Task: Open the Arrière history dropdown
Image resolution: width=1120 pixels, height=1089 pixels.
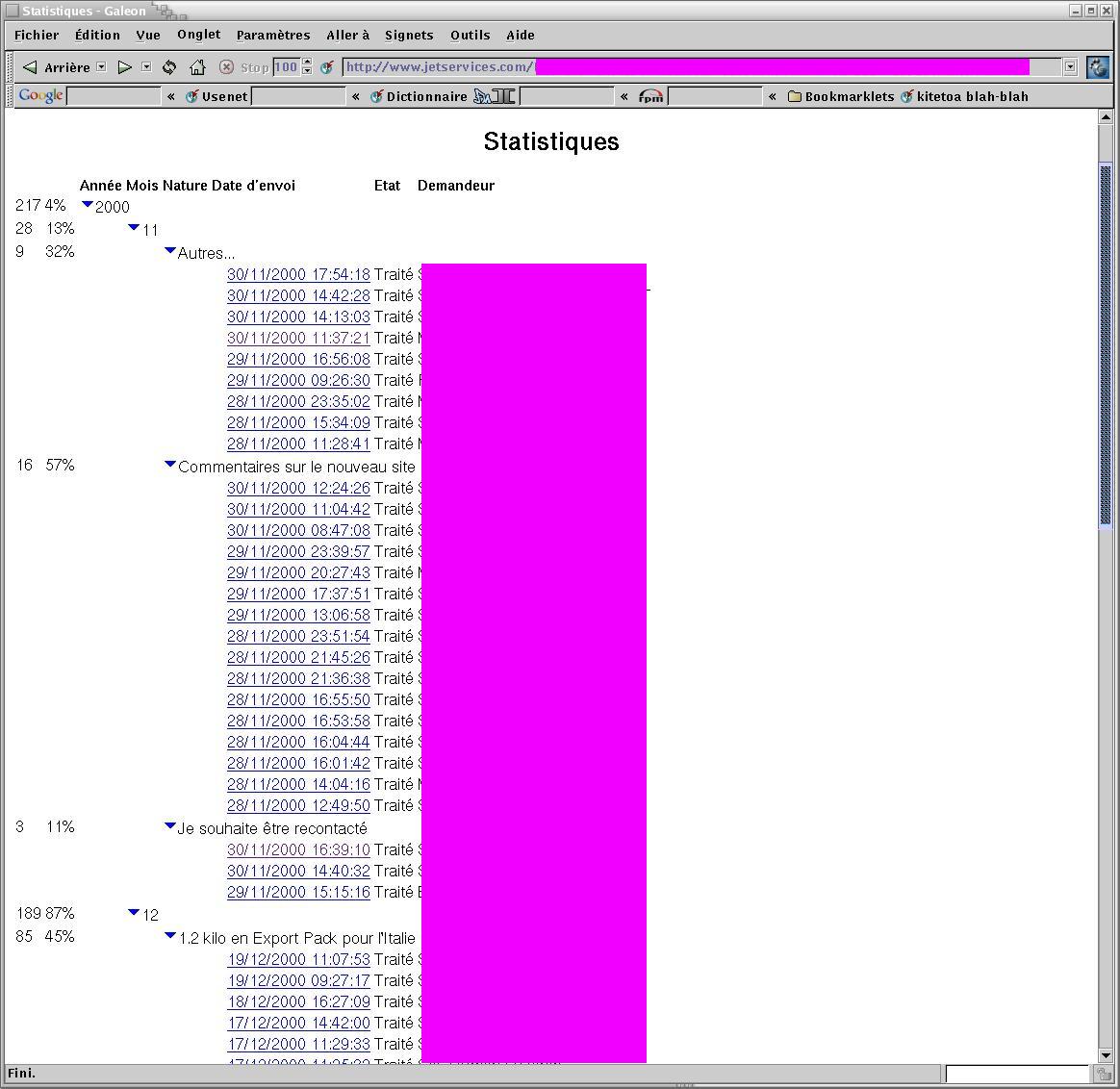Action: click(x=101, y=66)
